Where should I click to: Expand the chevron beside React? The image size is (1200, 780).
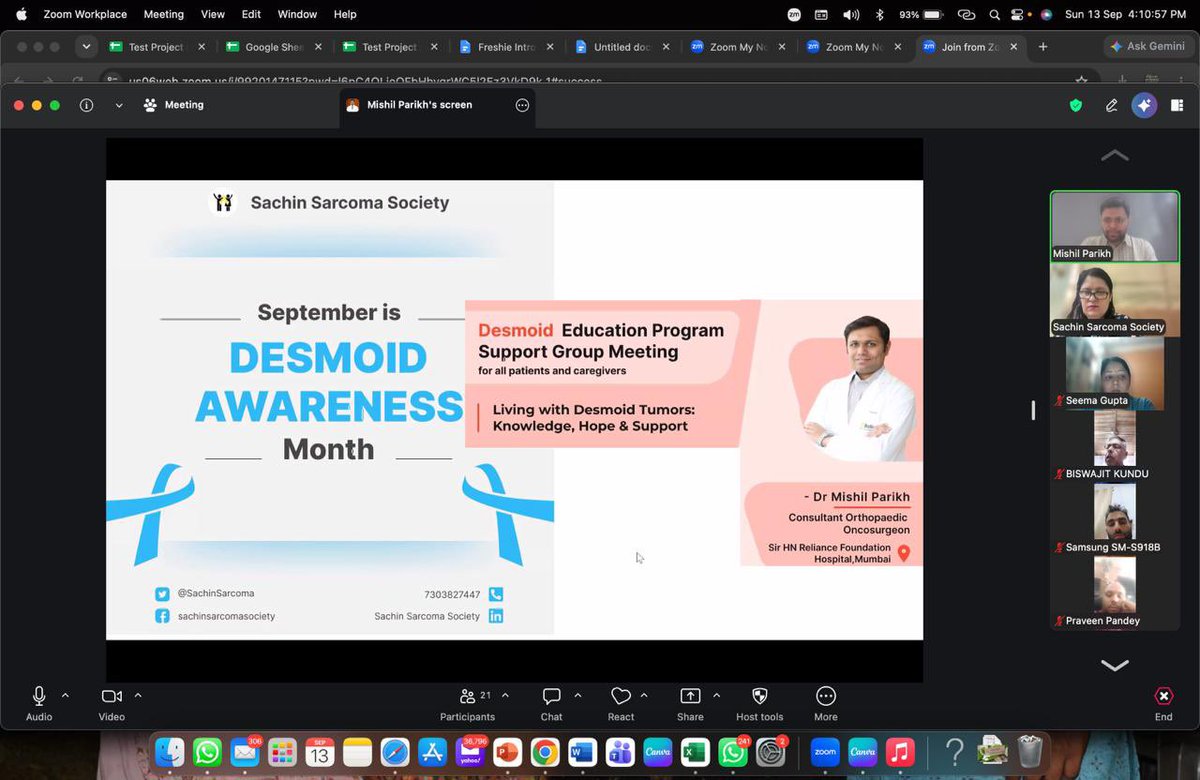644,695
